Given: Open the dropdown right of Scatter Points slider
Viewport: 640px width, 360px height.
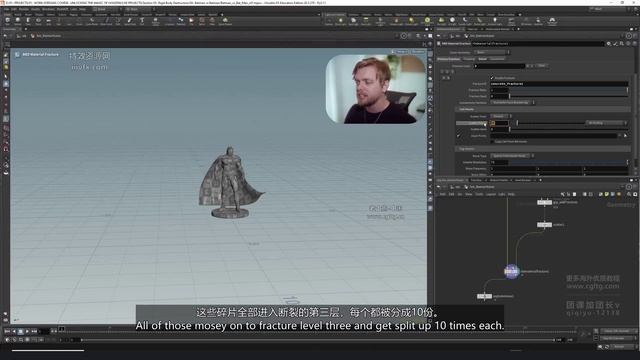Looking at the screenshot, I should pyautogui.click(x=606, y=123).
